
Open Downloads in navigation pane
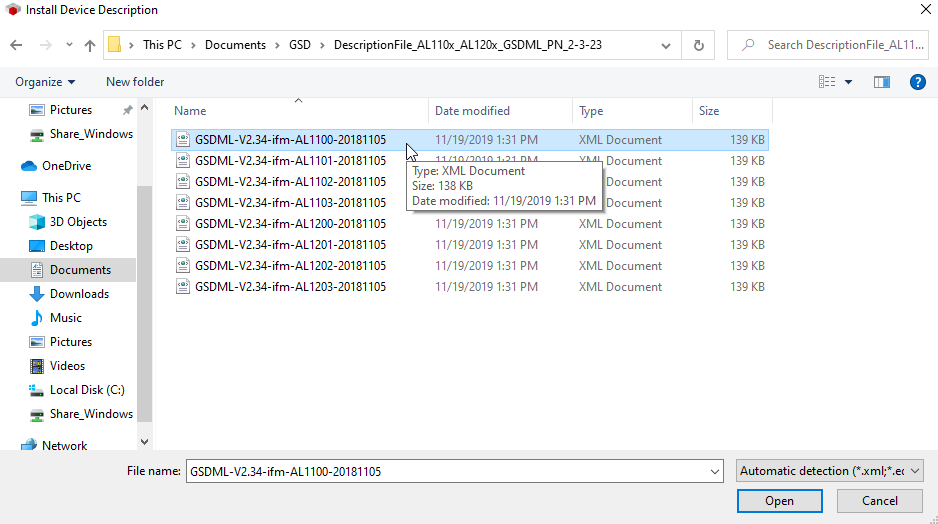(x=69, y=294)
